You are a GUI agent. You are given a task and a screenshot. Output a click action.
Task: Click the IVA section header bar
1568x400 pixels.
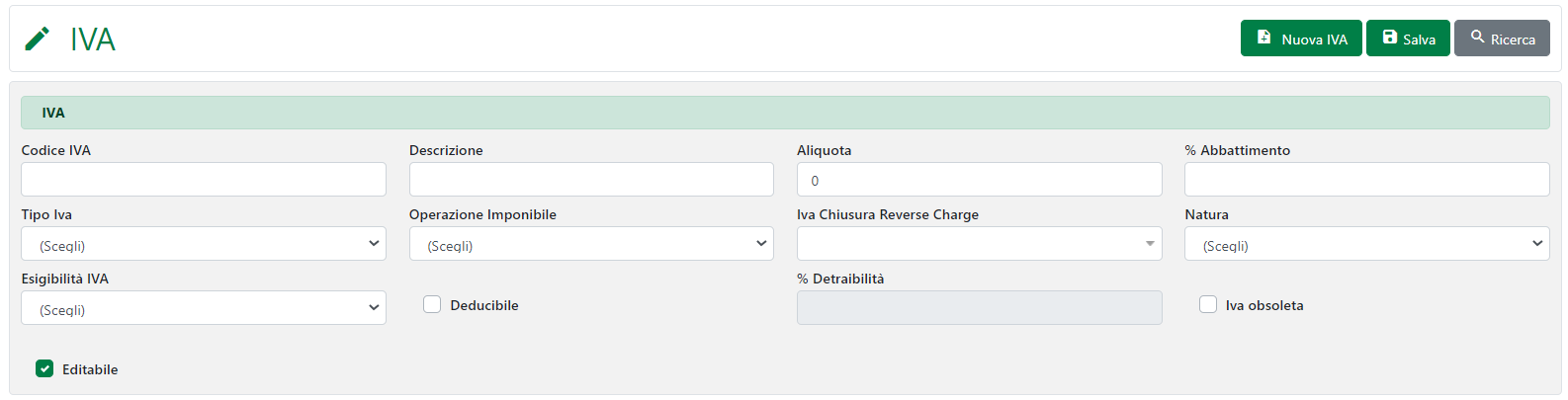784,113
